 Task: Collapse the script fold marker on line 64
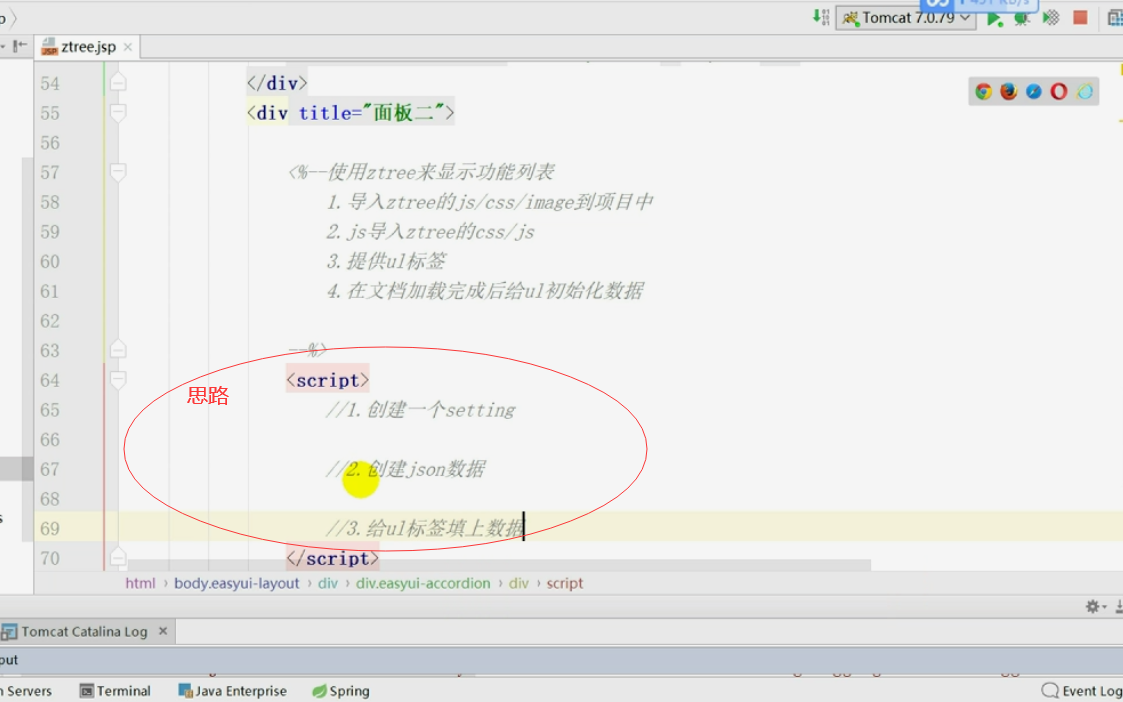tap(118, 380)
